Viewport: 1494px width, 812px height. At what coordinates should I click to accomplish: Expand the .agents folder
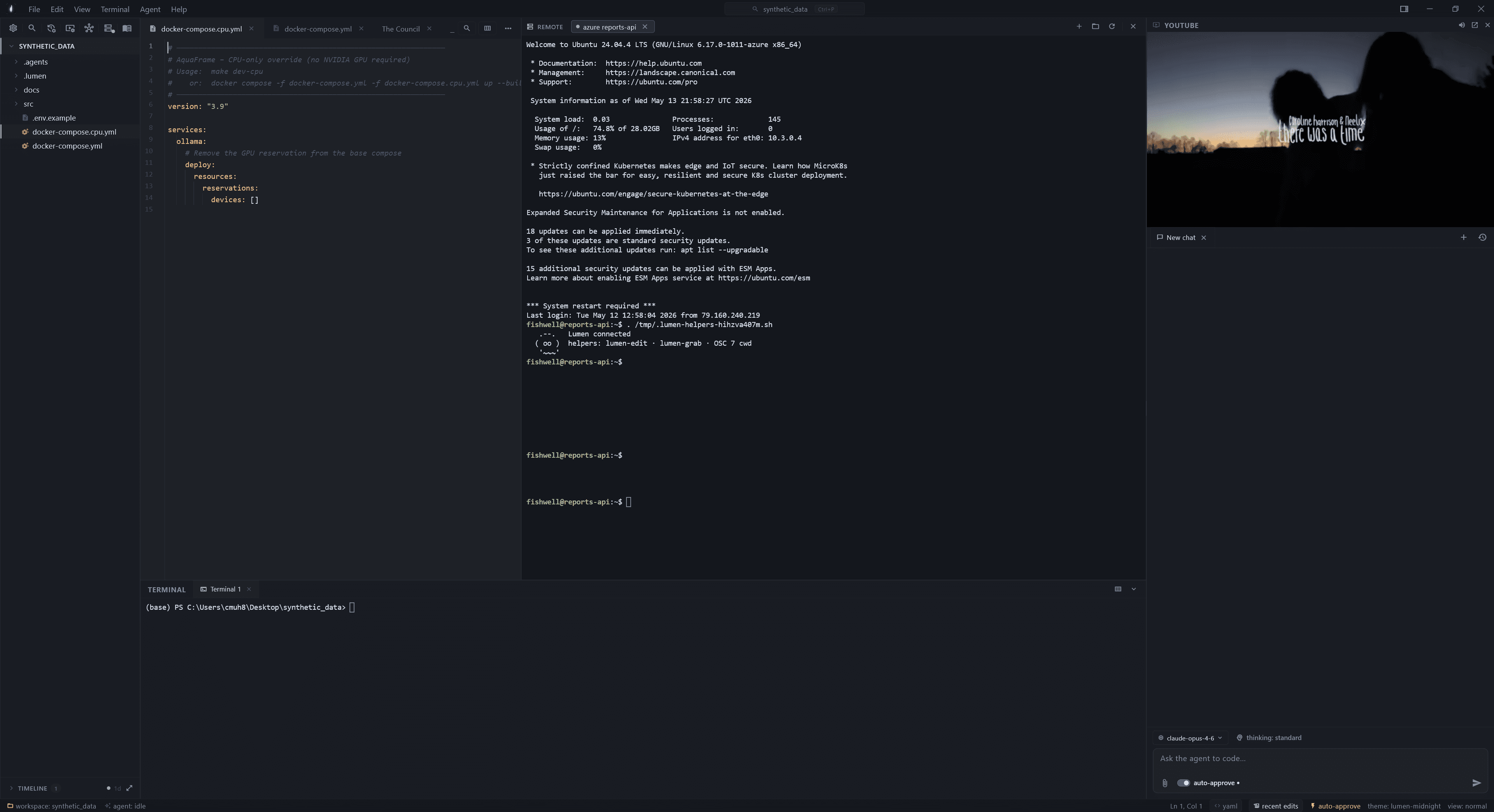tap(70, 62)
